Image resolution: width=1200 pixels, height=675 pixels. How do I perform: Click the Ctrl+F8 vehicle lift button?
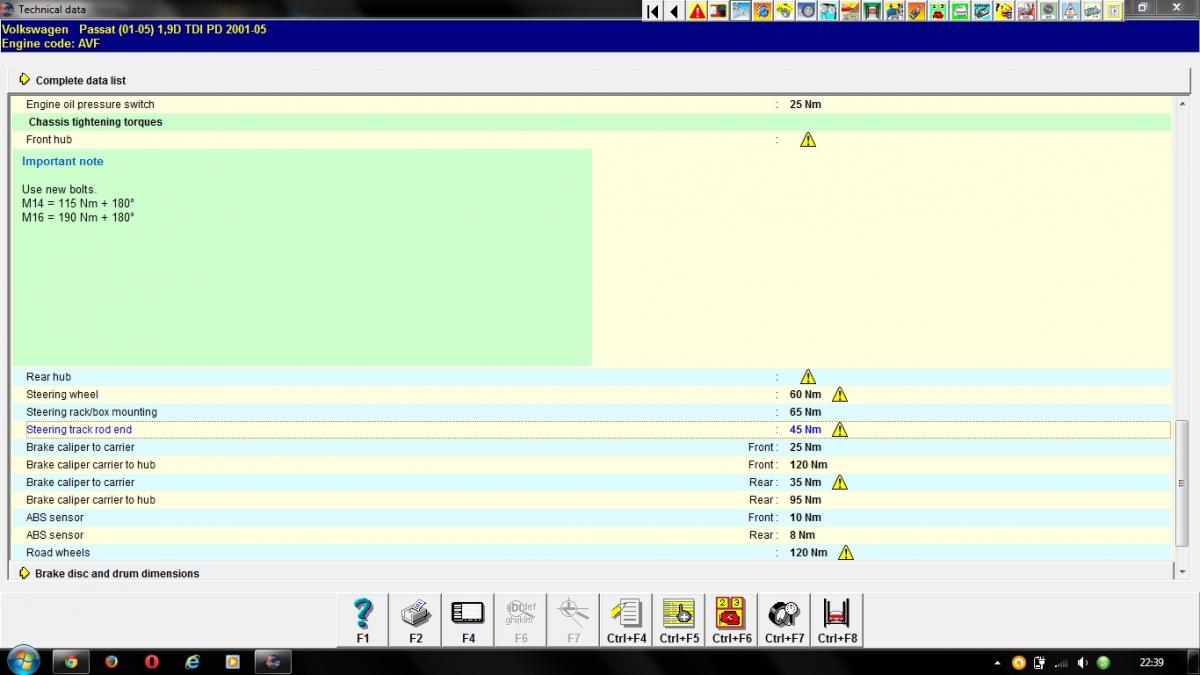(837, 619)
